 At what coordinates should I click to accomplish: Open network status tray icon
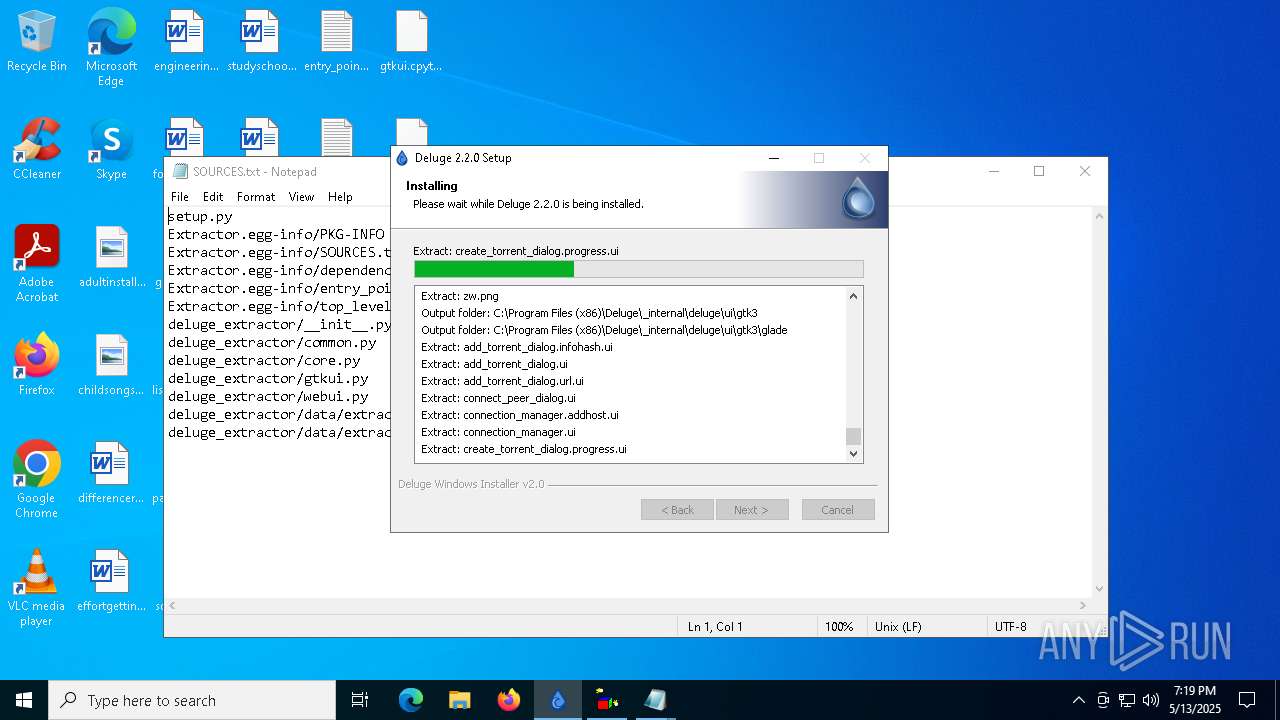[x=1127, y=700]
